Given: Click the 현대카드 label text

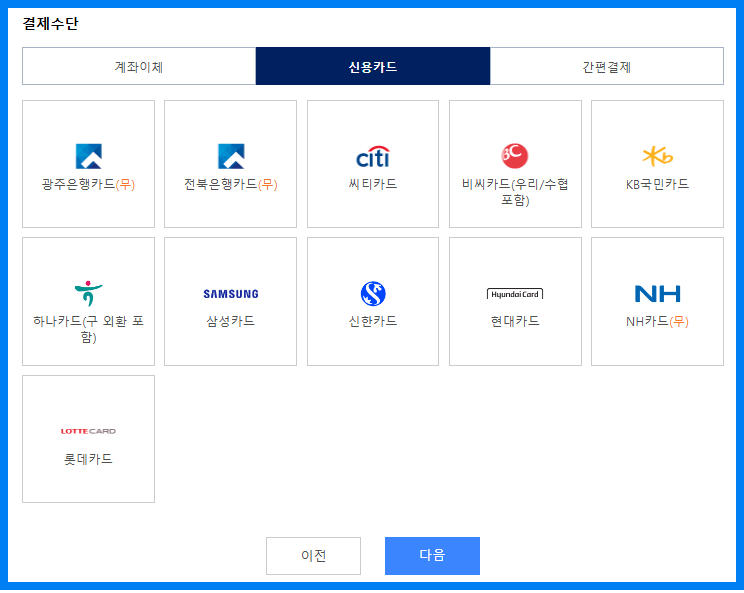Looking at the screenshot, I should pyautogui.click(x=515, y=321).
